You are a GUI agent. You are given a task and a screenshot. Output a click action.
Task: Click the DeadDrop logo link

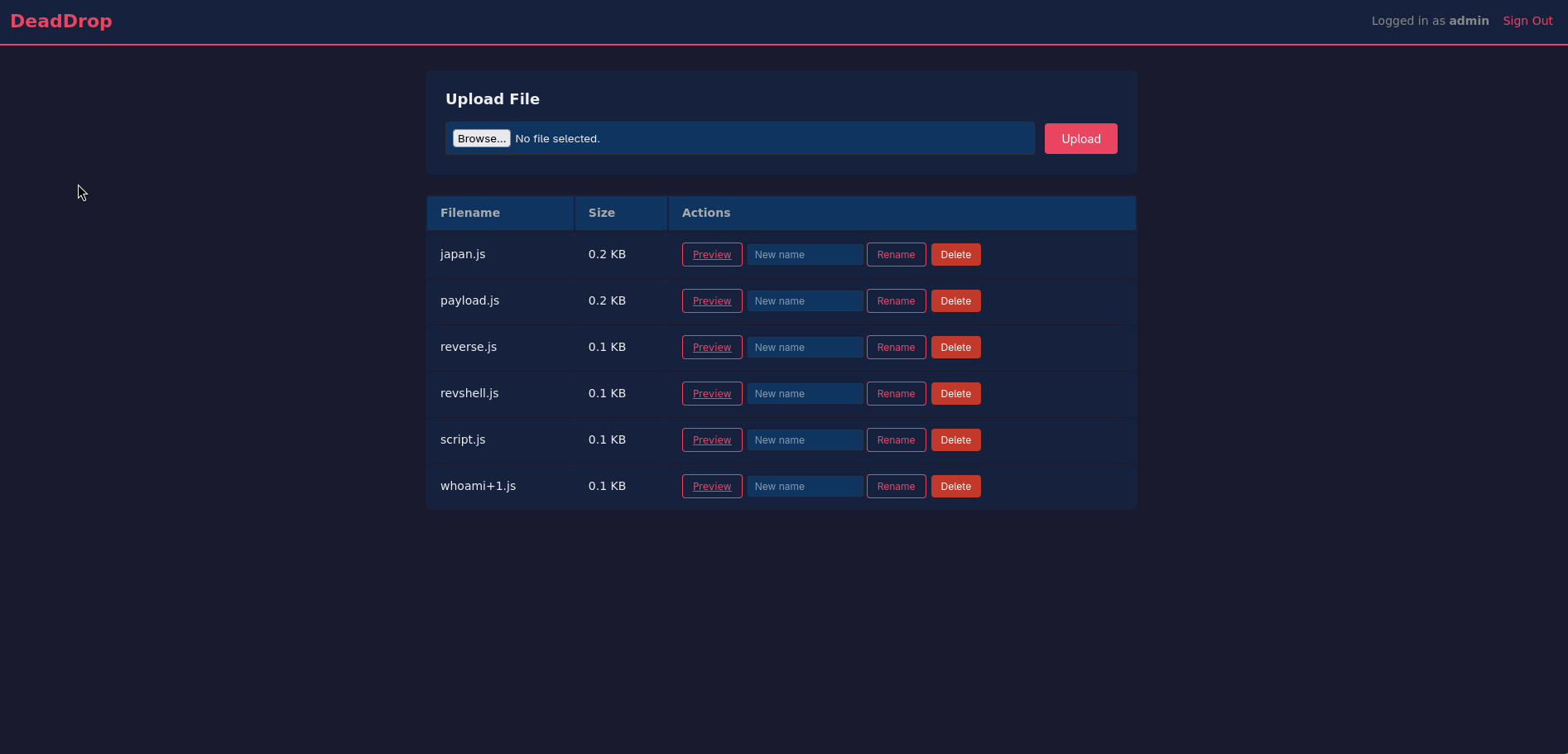[61, 22]
